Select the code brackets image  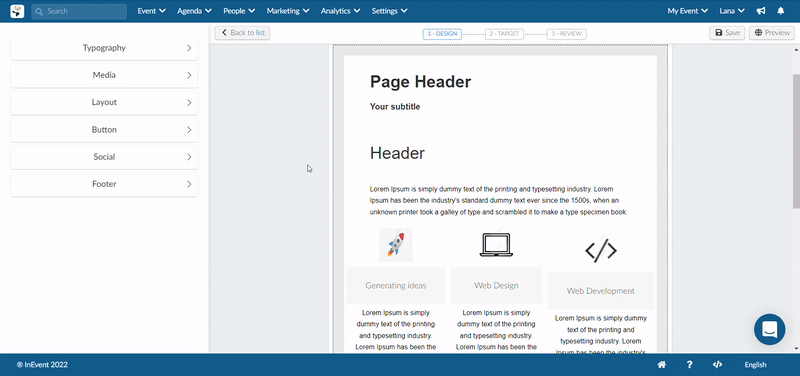(x=601, y=250)
